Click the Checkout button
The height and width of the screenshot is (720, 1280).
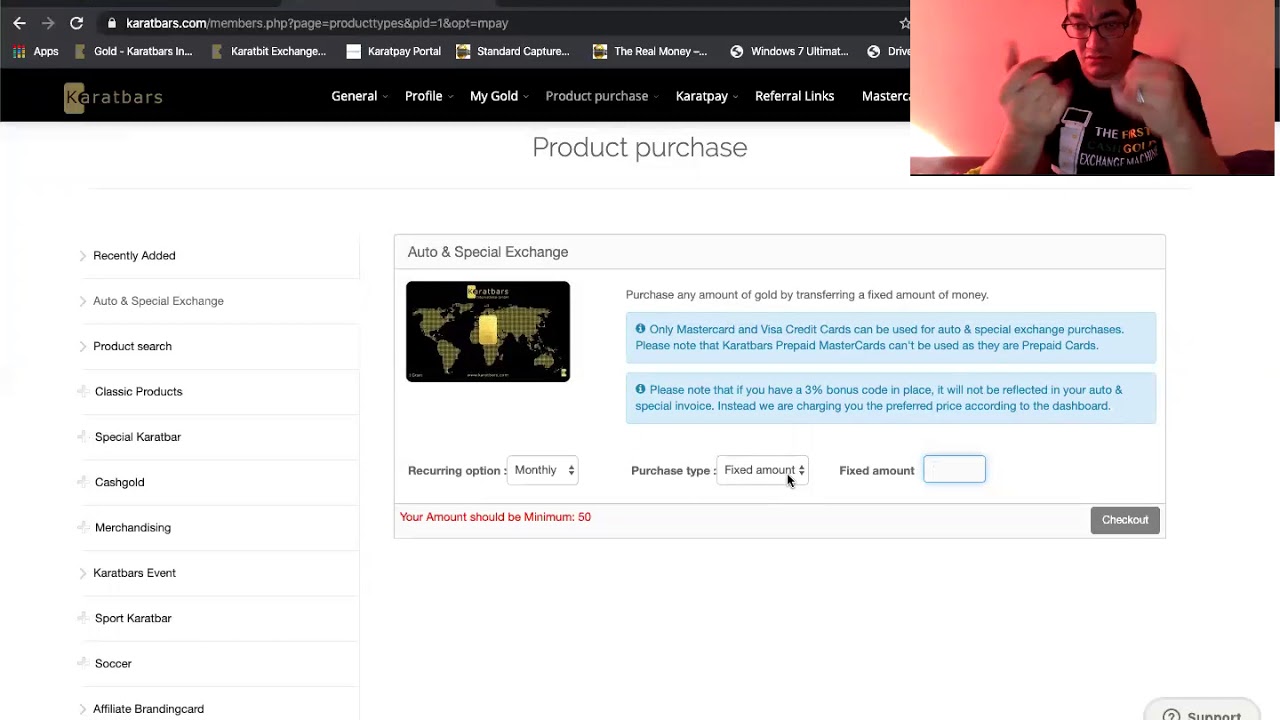tap(1125, 520)
